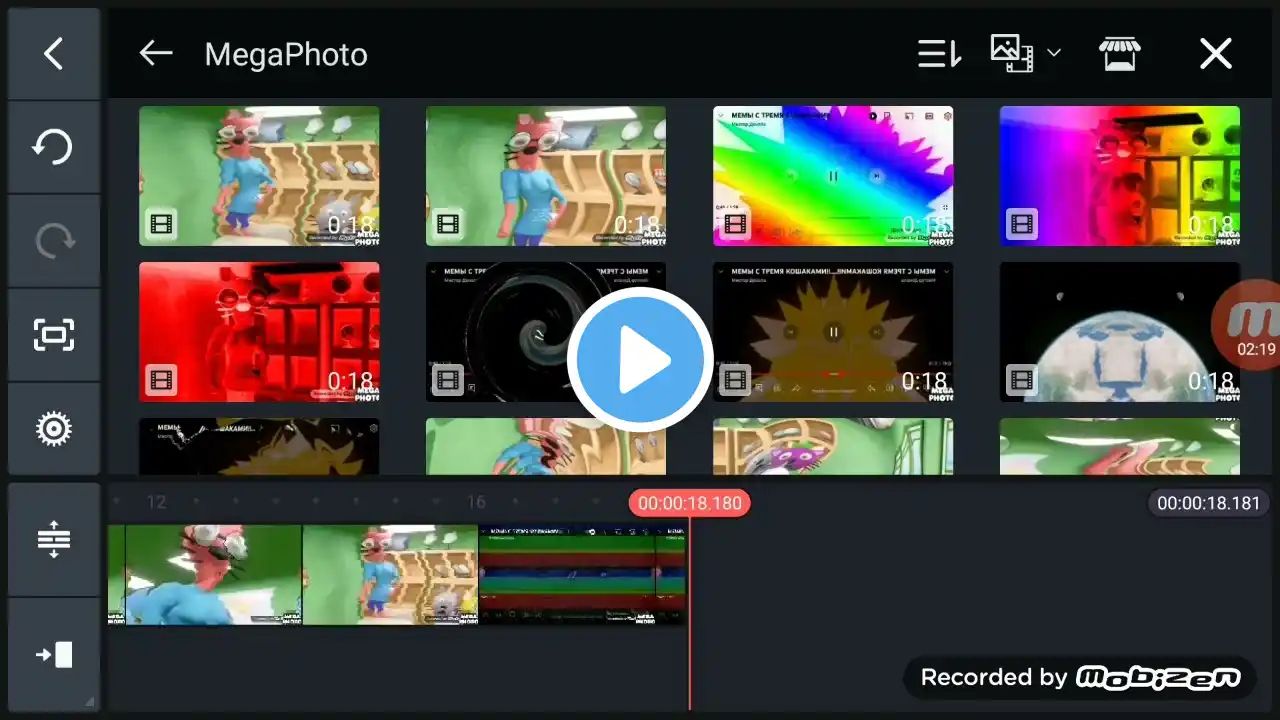The width and height of the screenshot is (1280, 720).
Task: Redo the last undone action
Action: click(54, 240)
